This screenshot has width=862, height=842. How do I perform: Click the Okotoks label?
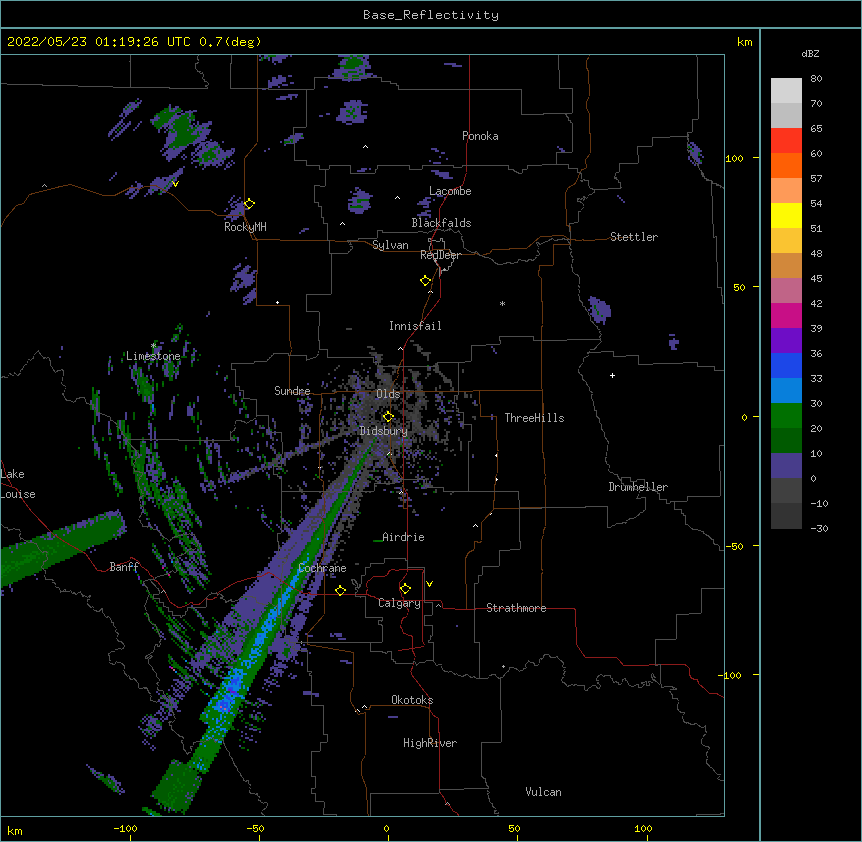pos(412,700)
